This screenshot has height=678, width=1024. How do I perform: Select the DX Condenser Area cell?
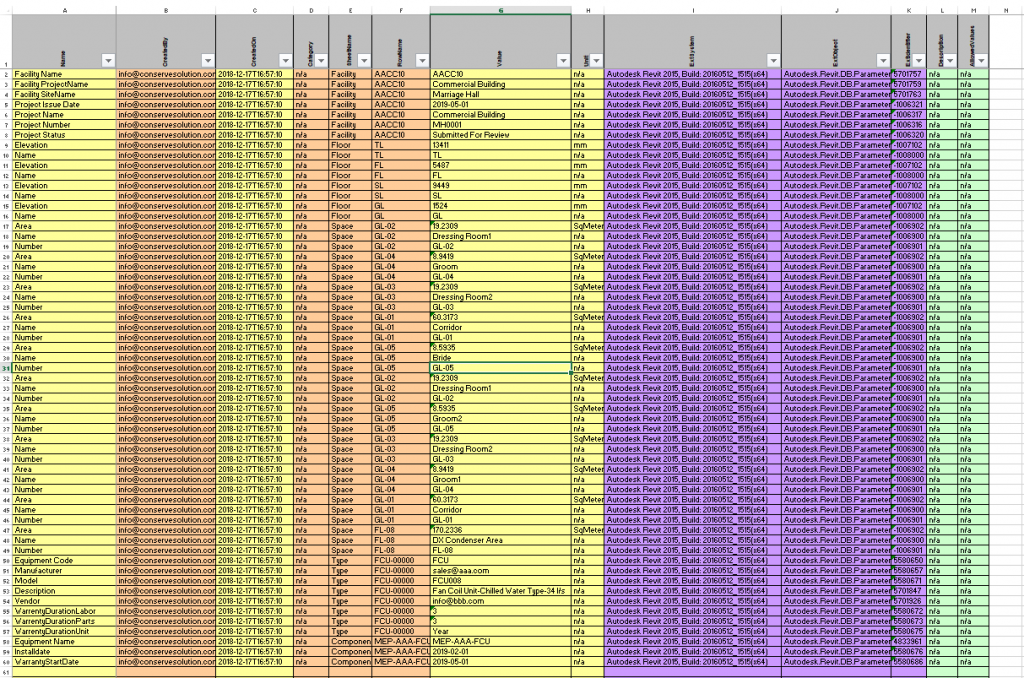(500, 540)
